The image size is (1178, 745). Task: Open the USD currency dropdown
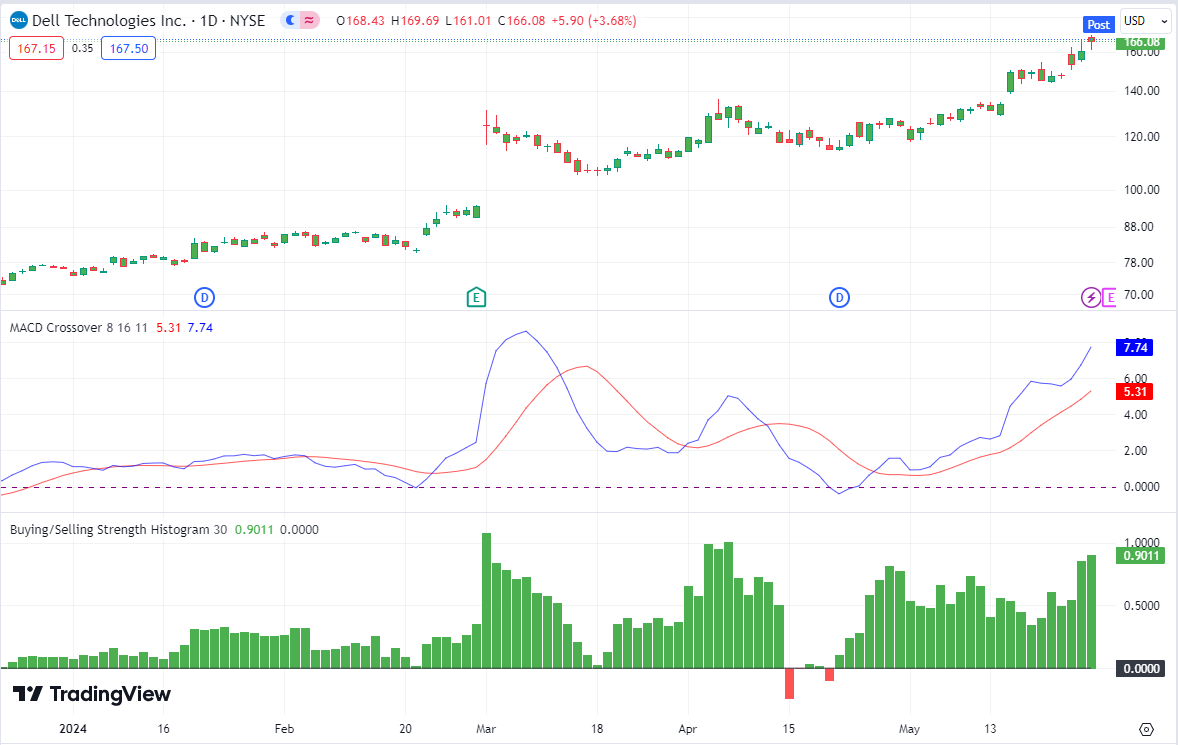click(x=1145, y=20)
